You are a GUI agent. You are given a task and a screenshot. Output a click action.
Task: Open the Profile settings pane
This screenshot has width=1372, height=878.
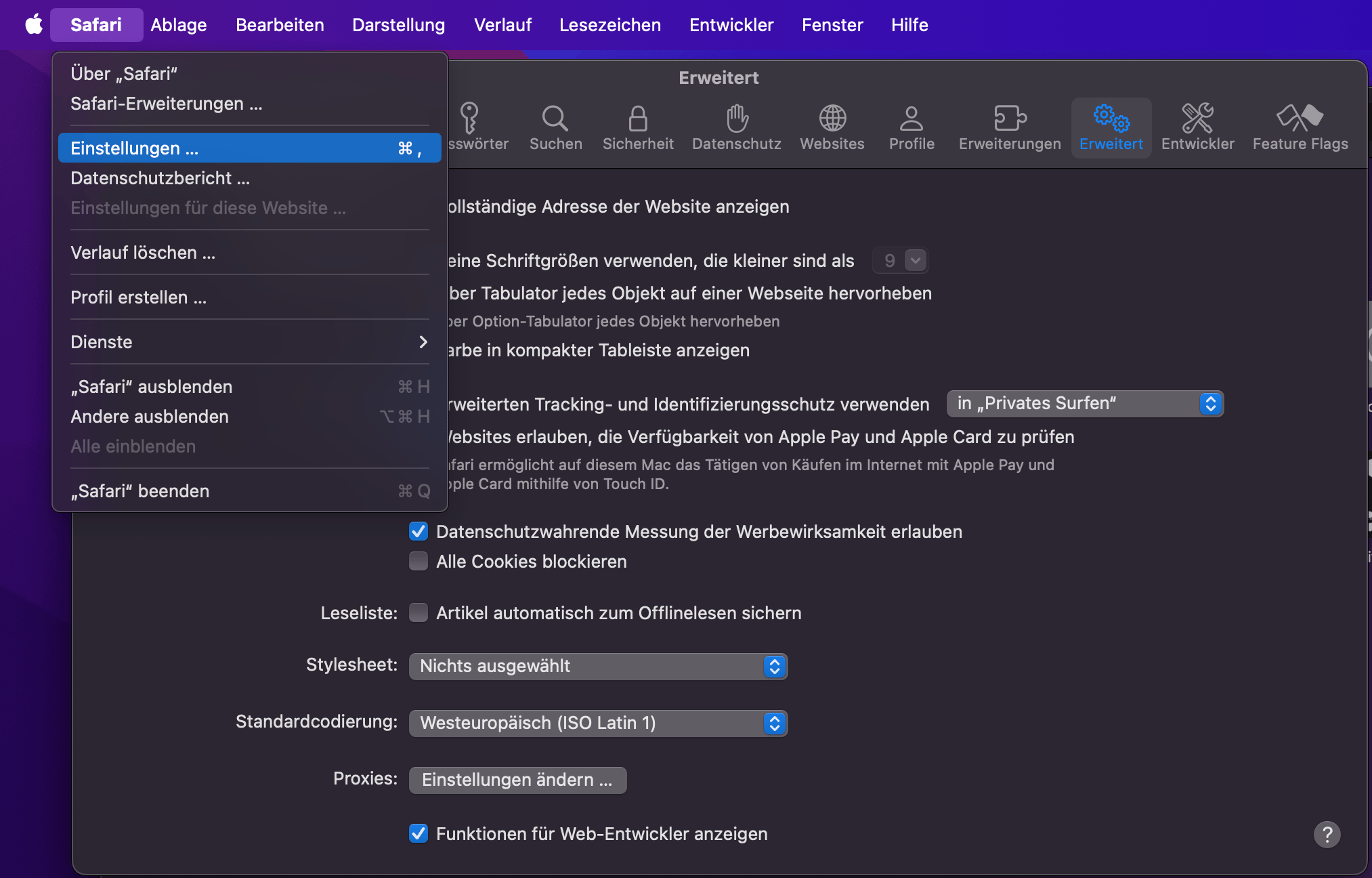pyautogui.click(x=912, y=127)
